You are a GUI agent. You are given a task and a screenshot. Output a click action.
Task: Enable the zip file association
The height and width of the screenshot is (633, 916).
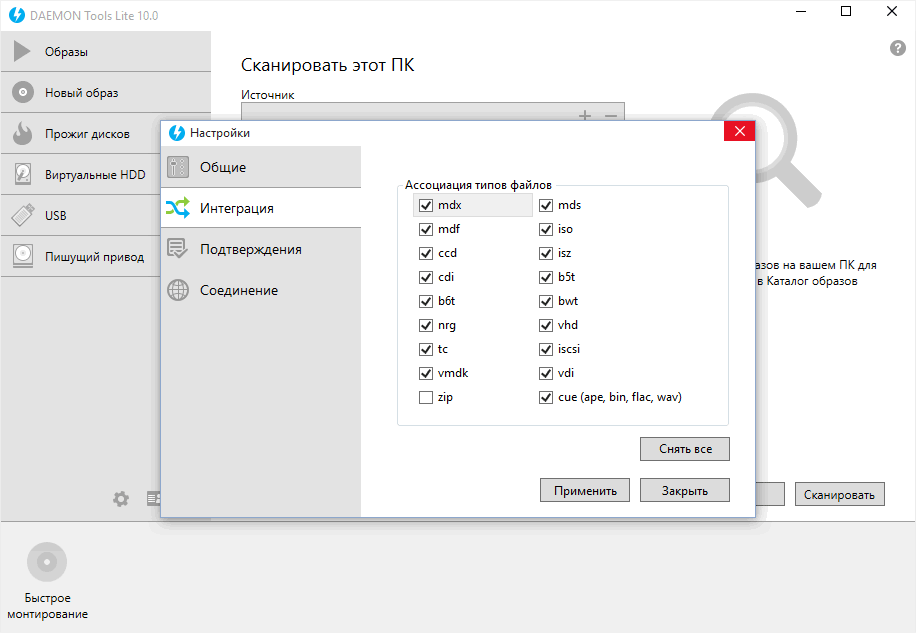click(426, 398)
